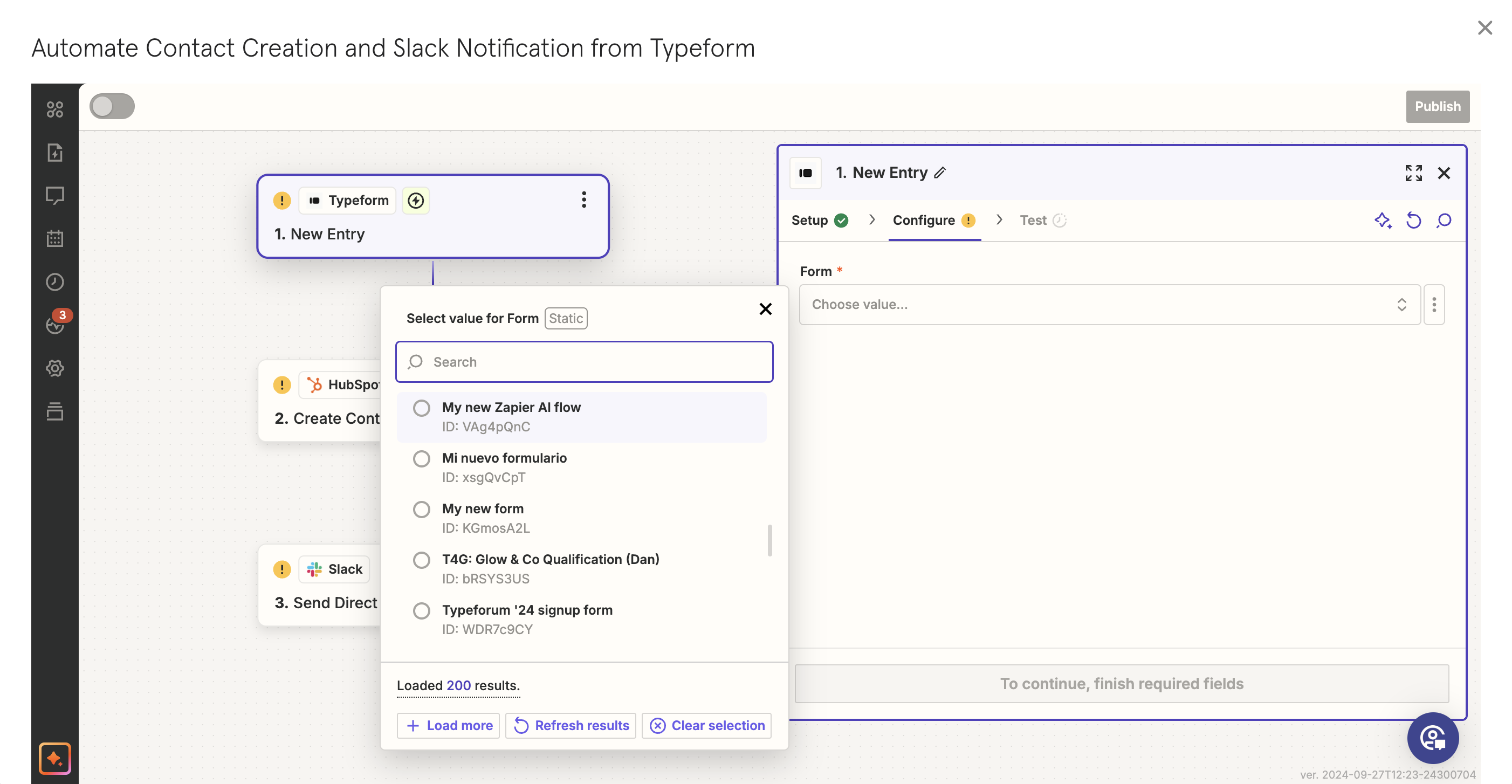This screenshot has height=784, width=1512.
Task: Expand the step panel to fullscreen
Action: 1413,173
